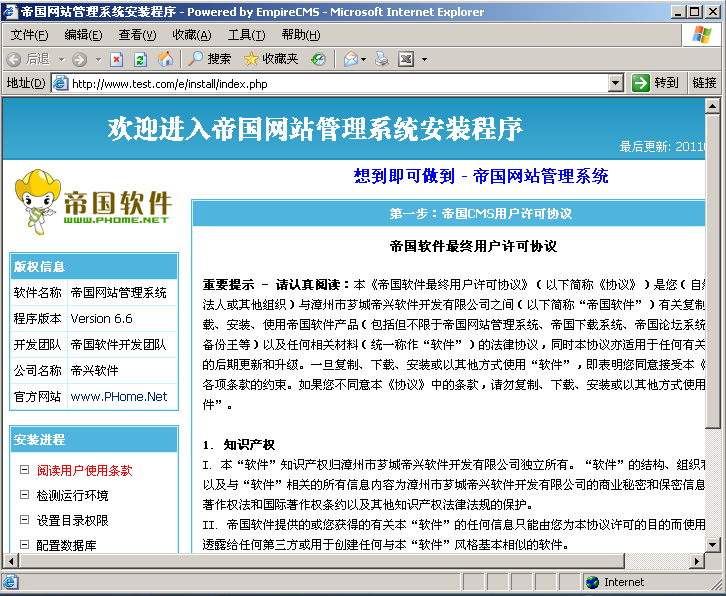The width and height of the screenshot is (726, 596).
Task: Click the 1. 知识产权 section heading
Action: pos(238,445)
